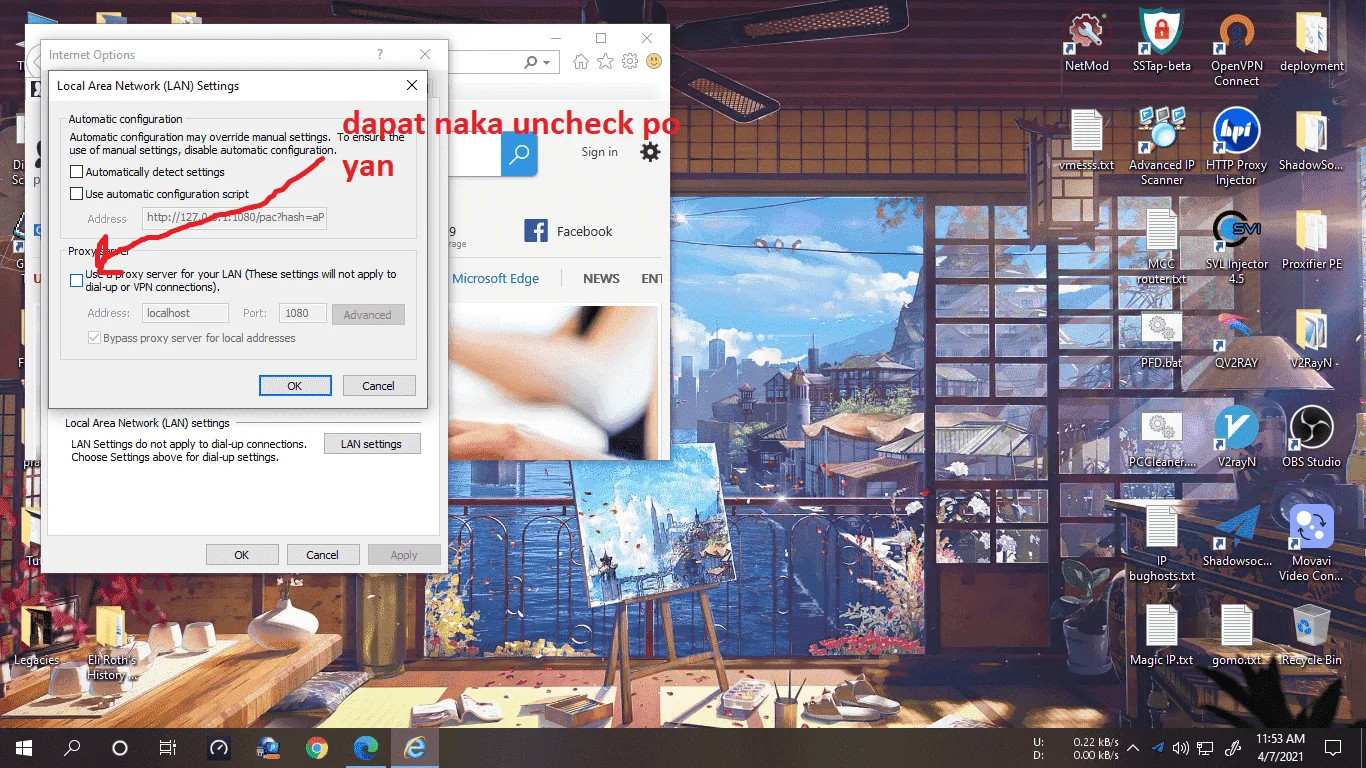Open the Recycle Bin on the desktop
1366x768 pixels.
tap(1311, 637)
